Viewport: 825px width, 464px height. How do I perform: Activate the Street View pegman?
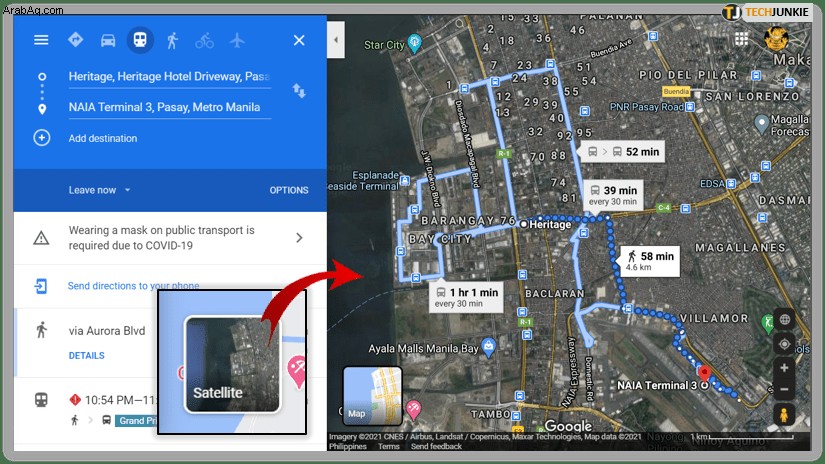click(x=784, y=415)
